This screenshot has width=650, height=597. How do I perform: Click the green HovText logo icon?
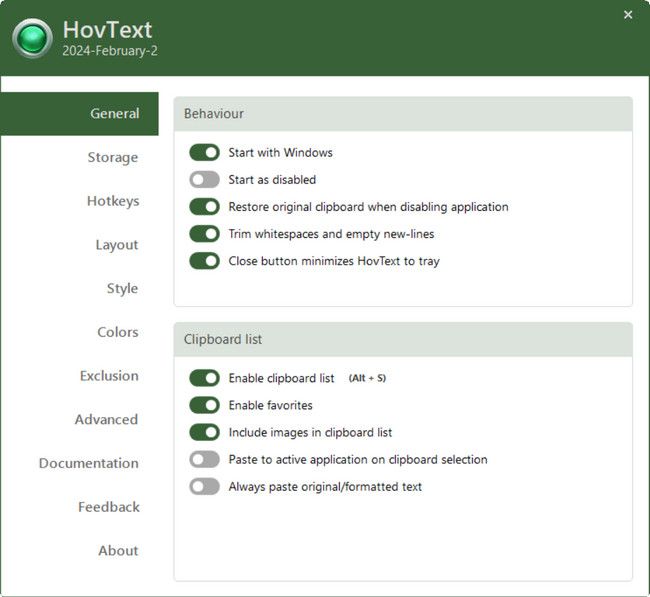pyautogui.click(x=32, y=39)
